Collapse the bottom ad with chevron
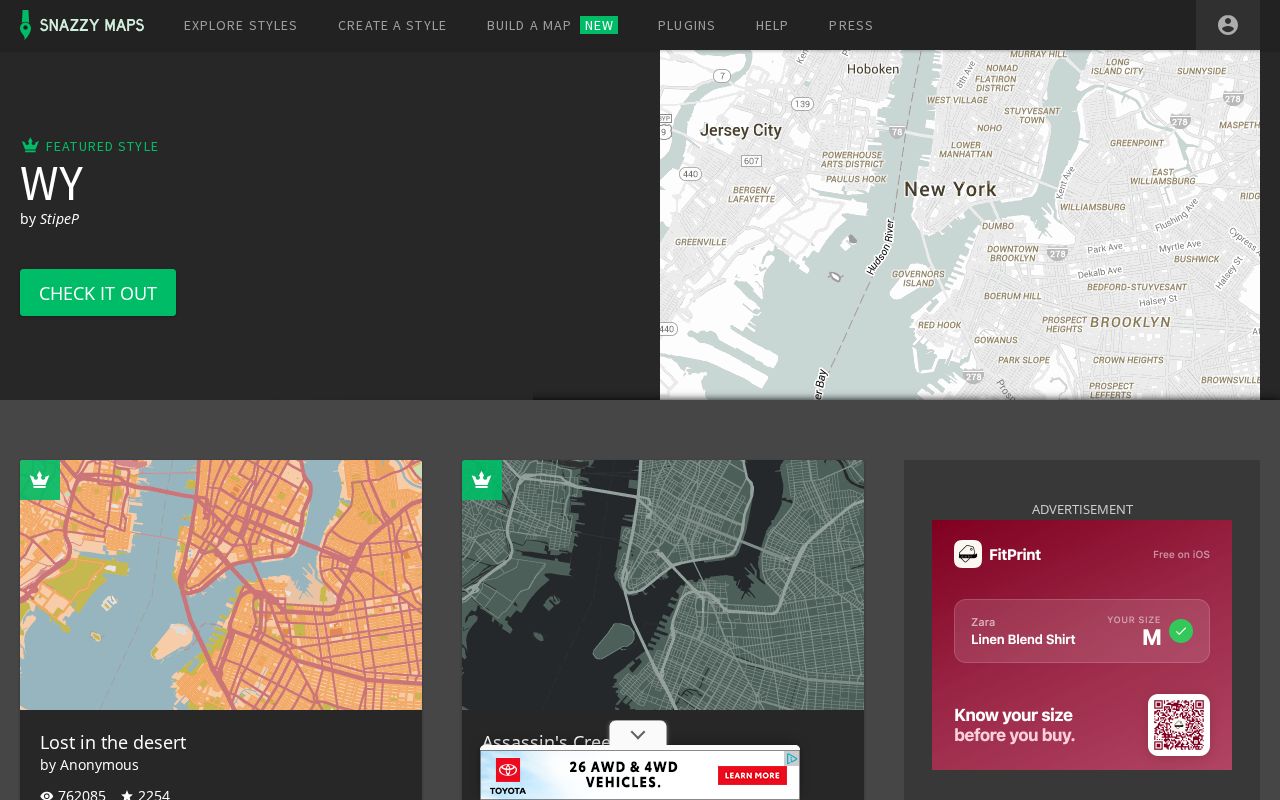Image resolution: width=1280 pixels, height=800 pixels. [638, 734]
